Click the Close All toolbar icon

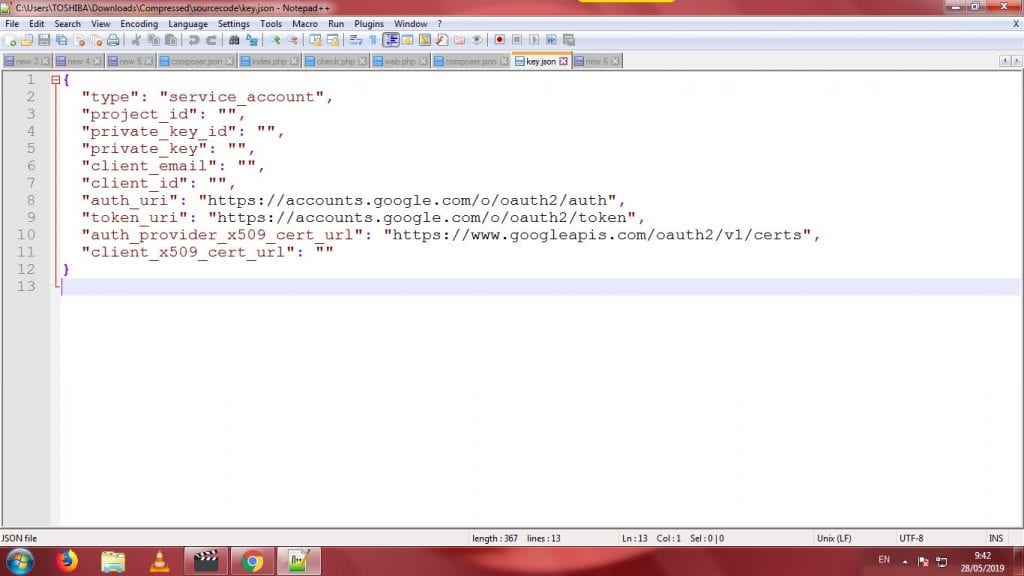point(96,40)
